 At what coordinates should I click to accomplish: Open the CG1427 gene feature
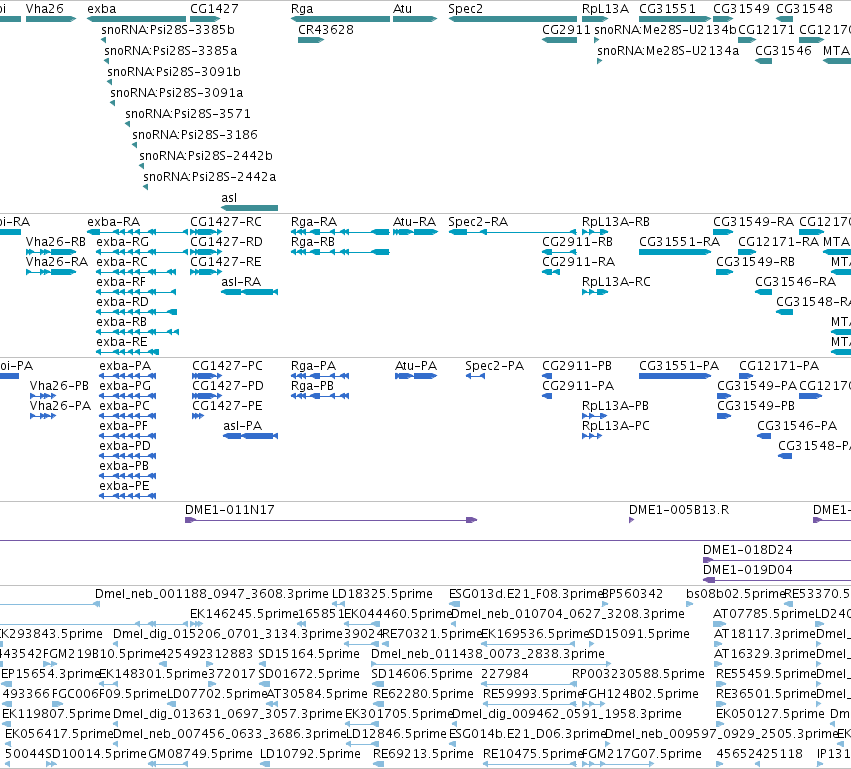pyautogui.click(x=205, y=19)
